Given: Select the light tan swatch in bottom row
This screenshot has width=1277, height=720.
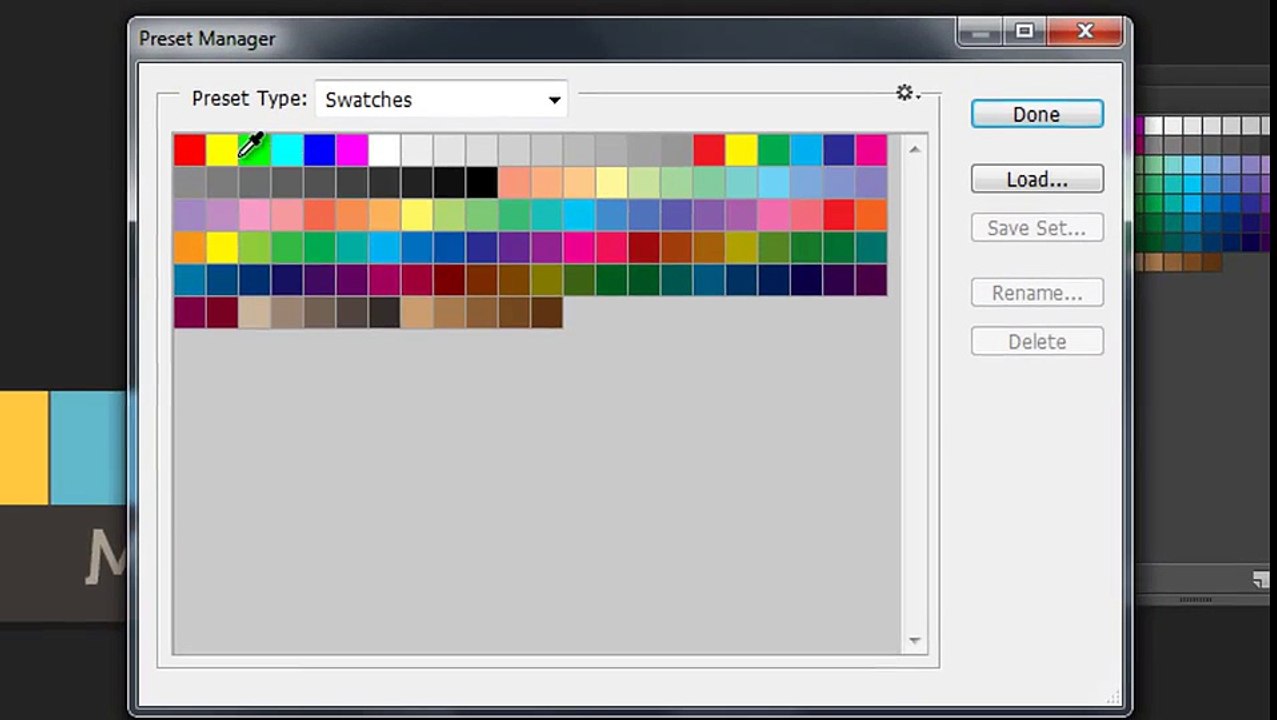Looking at the screenshot, I should (254, 312).
